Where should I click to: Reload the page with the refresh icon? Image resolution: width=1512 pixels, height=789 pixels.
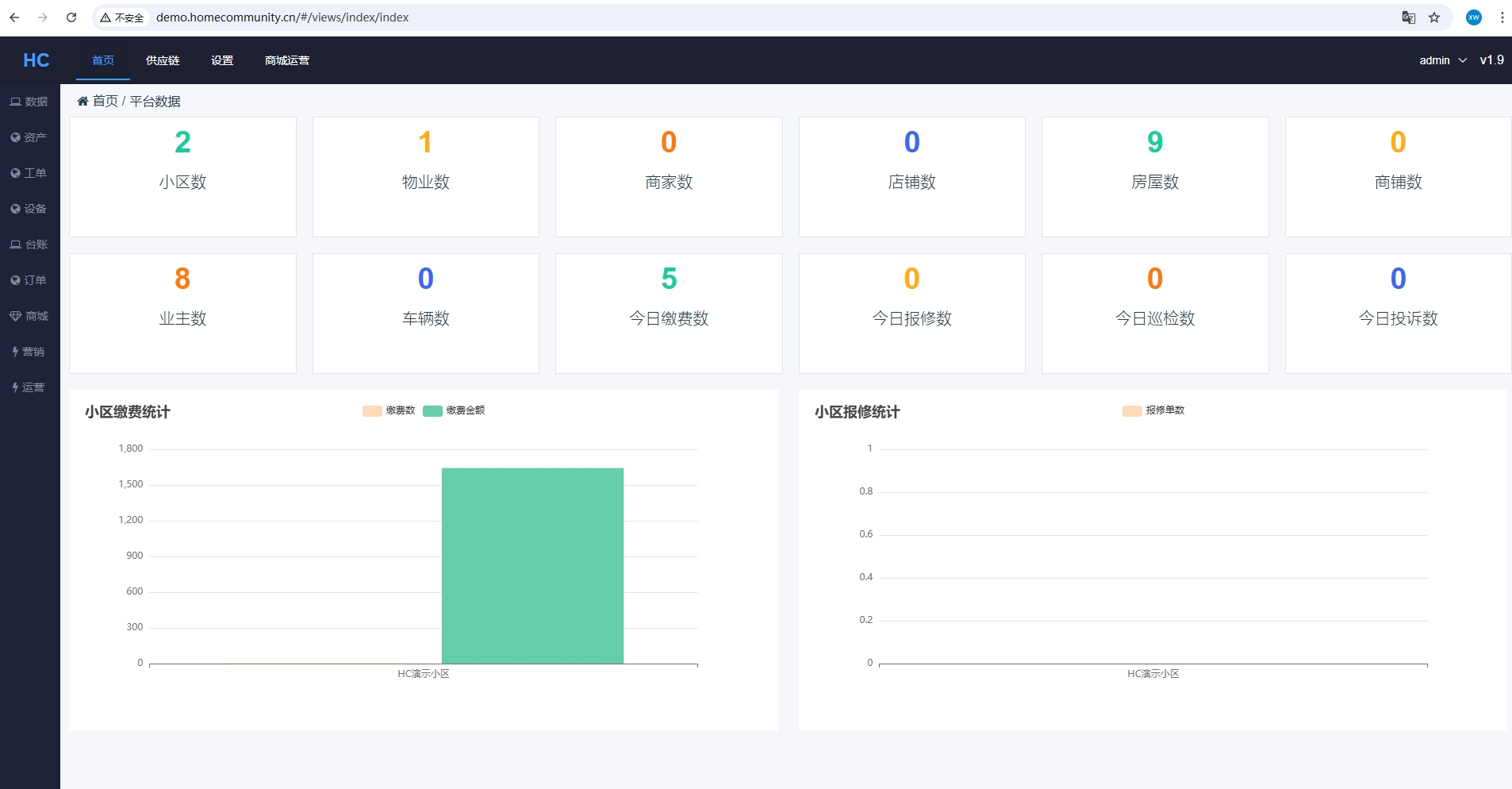pos(71,17)
